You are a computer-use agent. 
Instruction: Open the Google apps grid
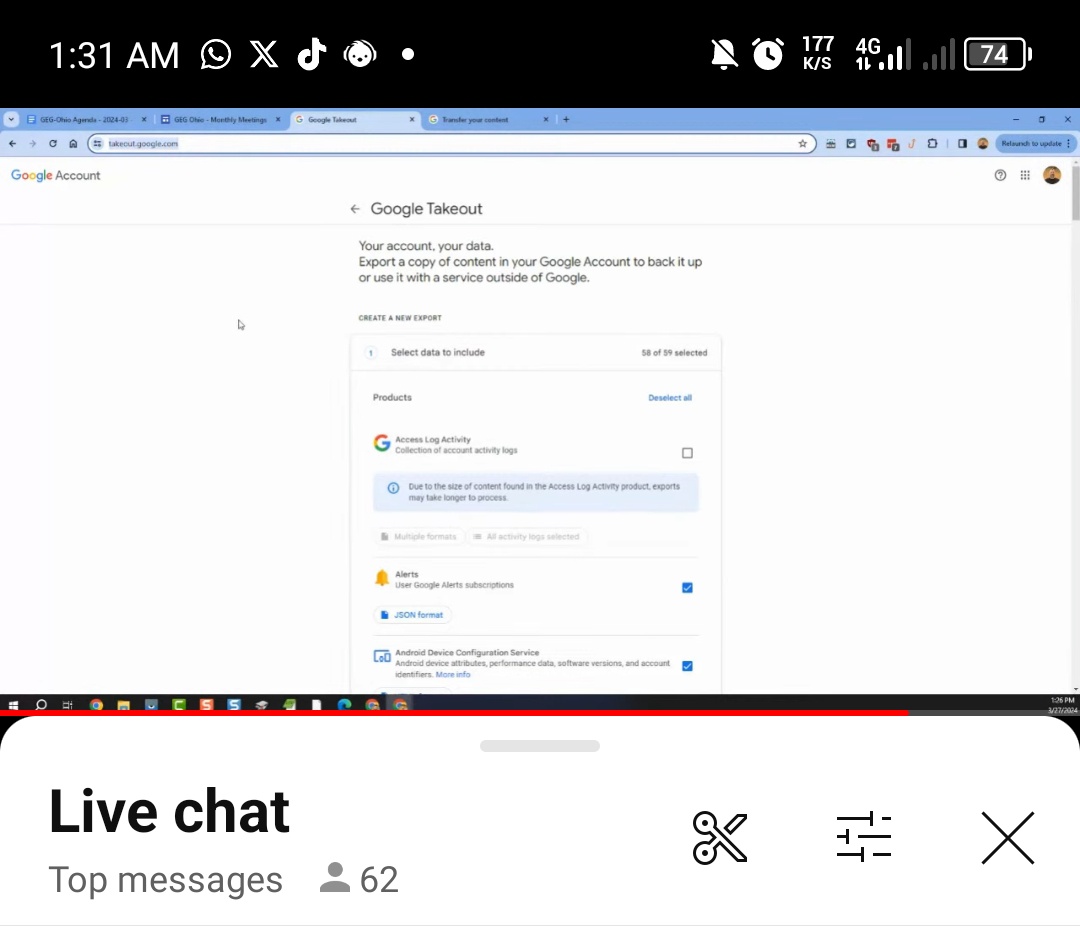coord(1025,175)
